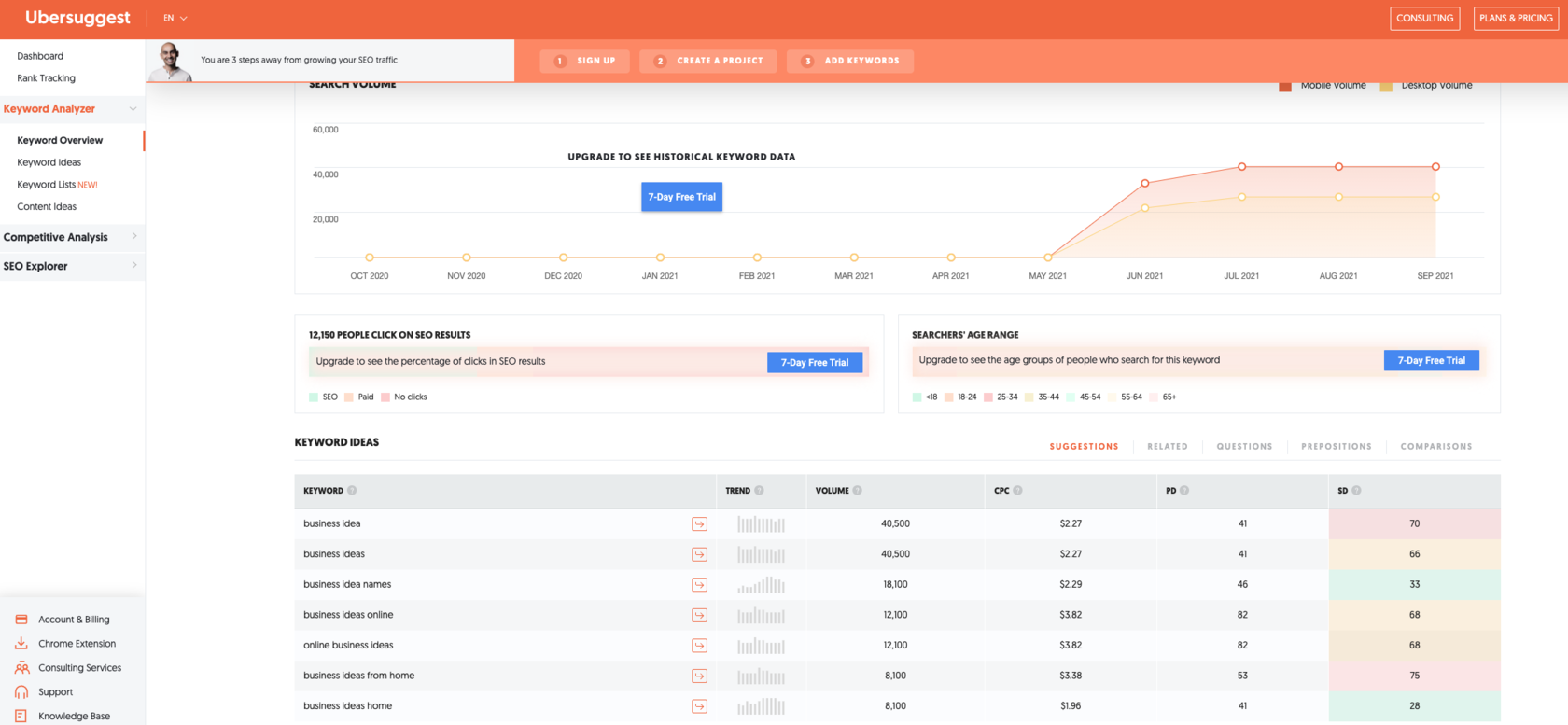The width and height of the screenshot is (1568, 725).
Task: Click the CPC column help icon
Action: [1017, 491]
